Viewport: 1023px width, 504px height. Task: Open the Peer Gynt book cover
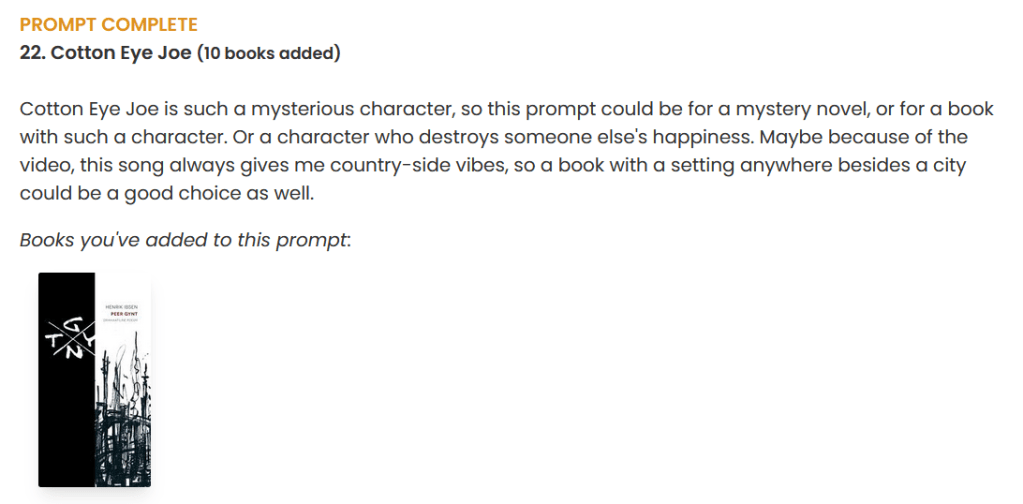(94, 379)
